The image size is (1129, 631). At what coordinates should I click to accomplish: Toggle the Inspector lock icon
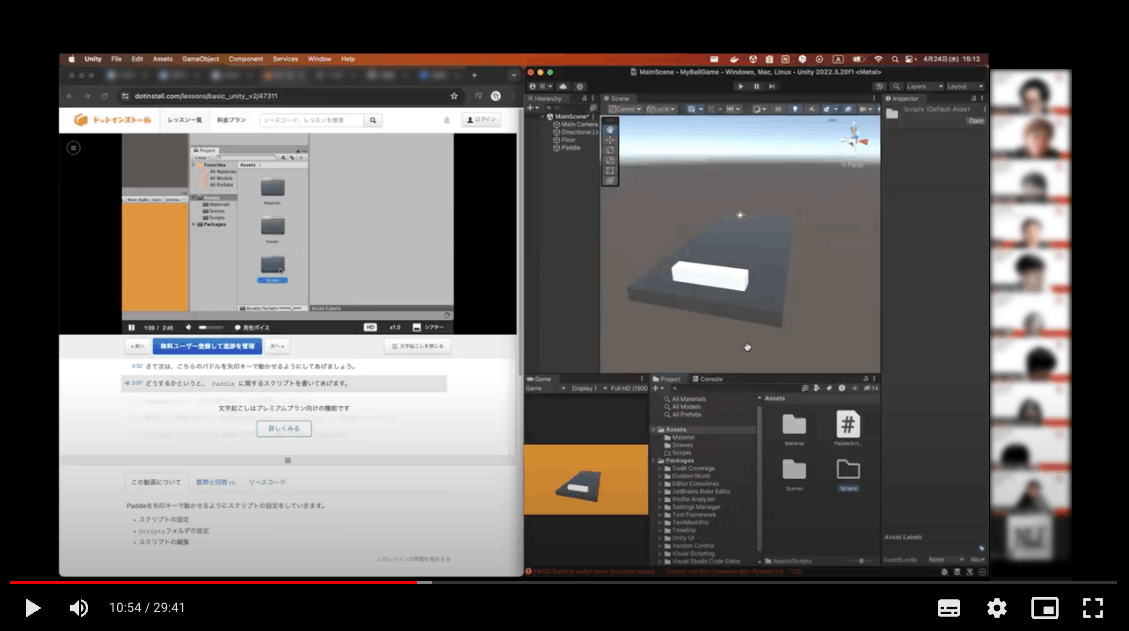(x=973, y=99)
